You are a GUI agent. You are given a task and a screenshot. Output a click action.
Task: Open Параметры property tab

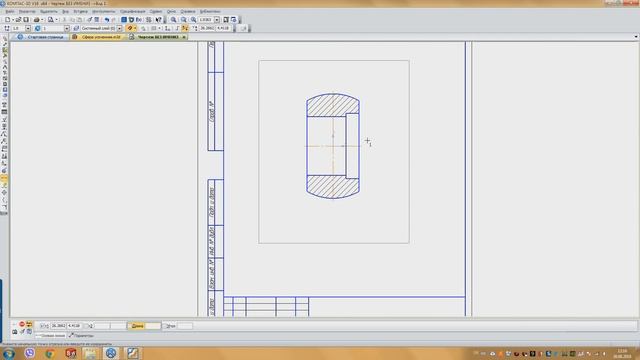point(81,336)
